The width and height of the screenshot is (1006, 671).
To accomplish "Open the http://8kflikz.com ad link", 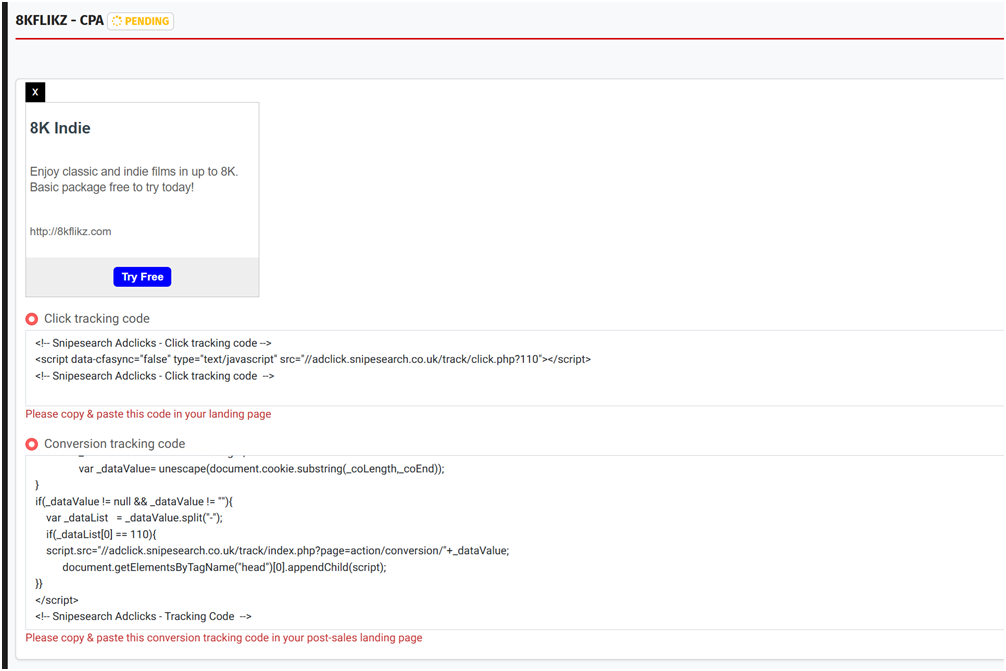I will coord(71,231).
